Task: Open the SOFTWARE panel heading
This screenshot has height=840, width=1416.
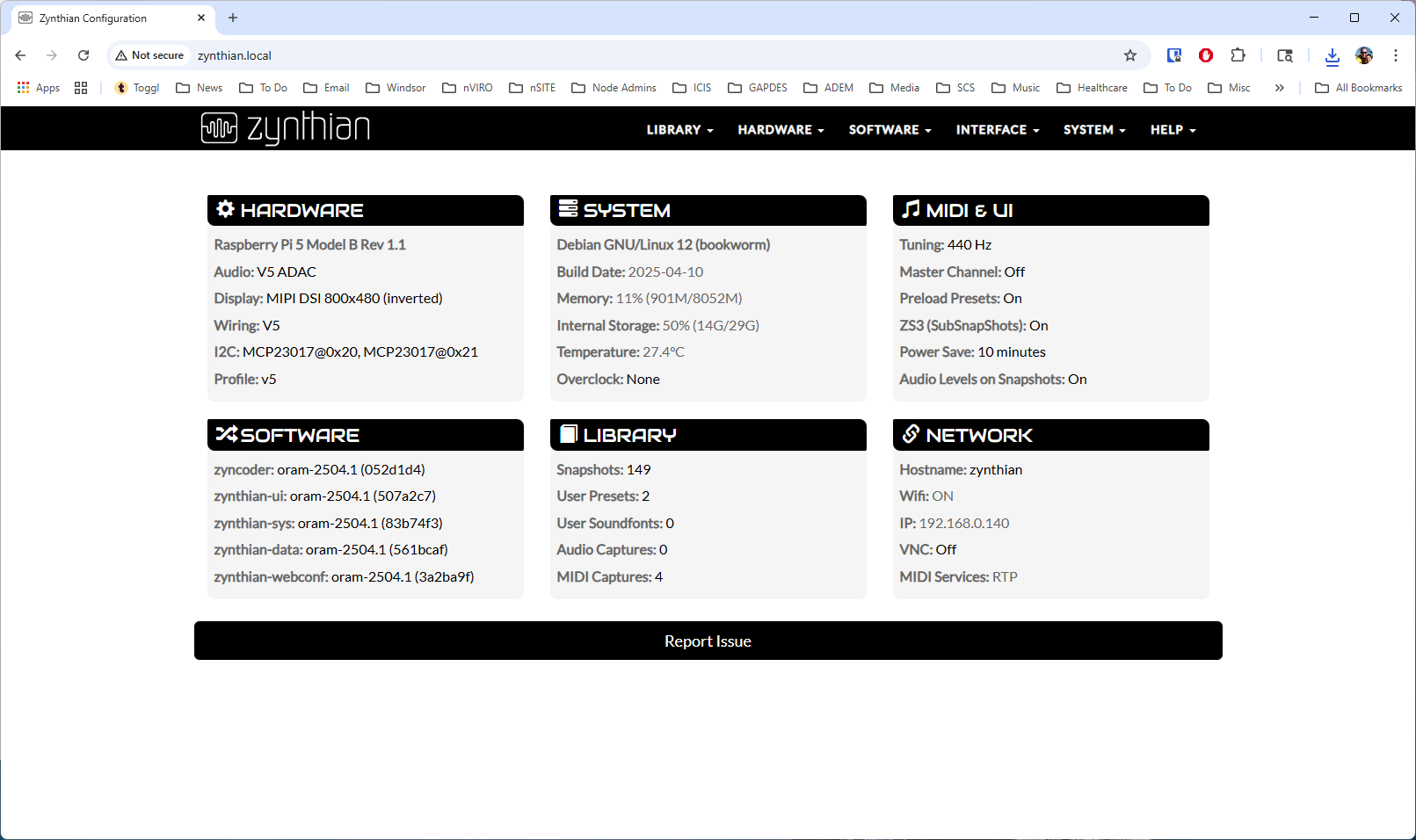Action: (366, 435)
